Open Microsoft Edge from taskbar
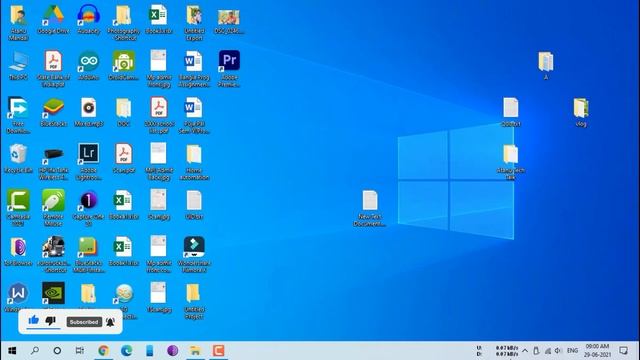 [x=127, y=351]
